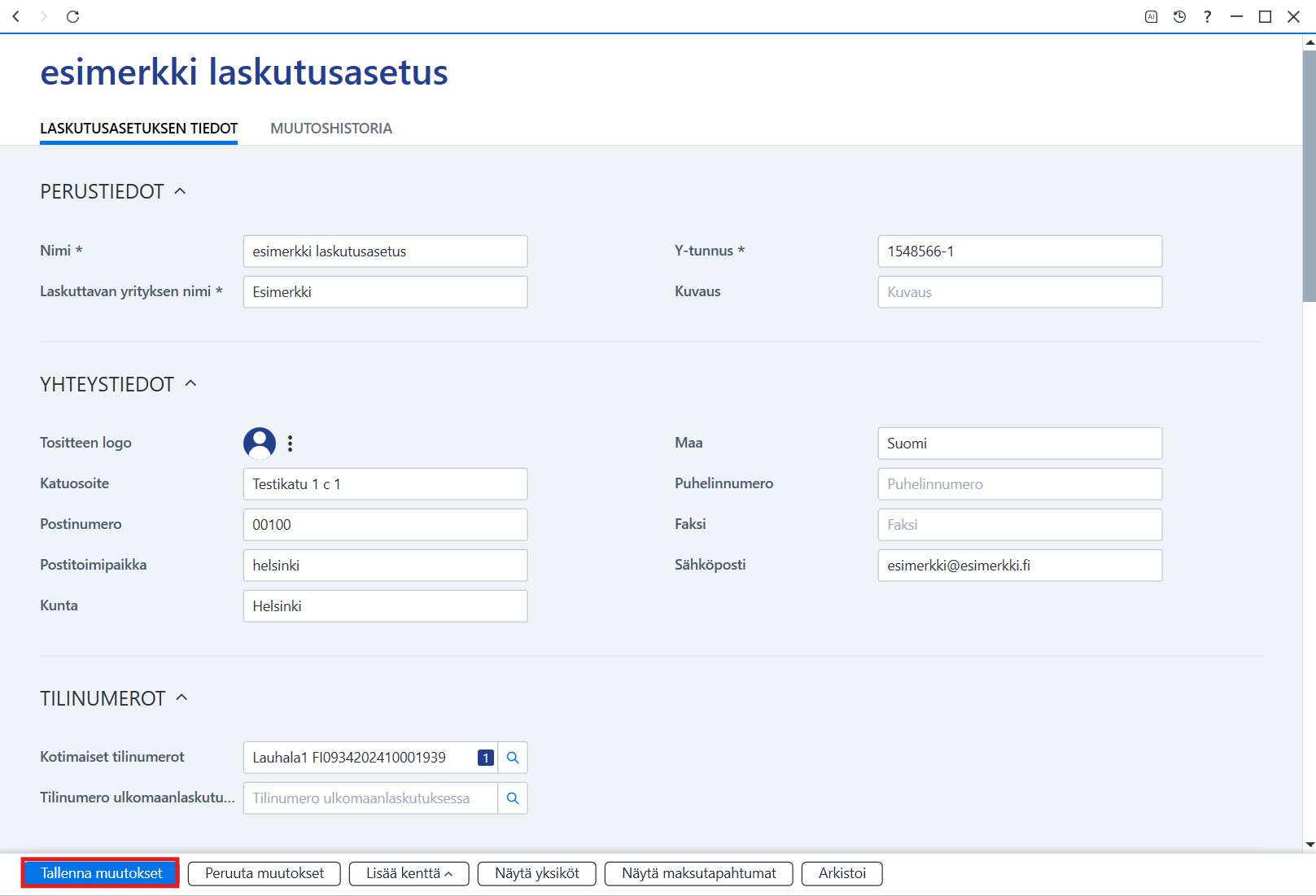Click Näytä maksutapahtumat button
This screenshot has width=1316, height=896.
point(699,873)
